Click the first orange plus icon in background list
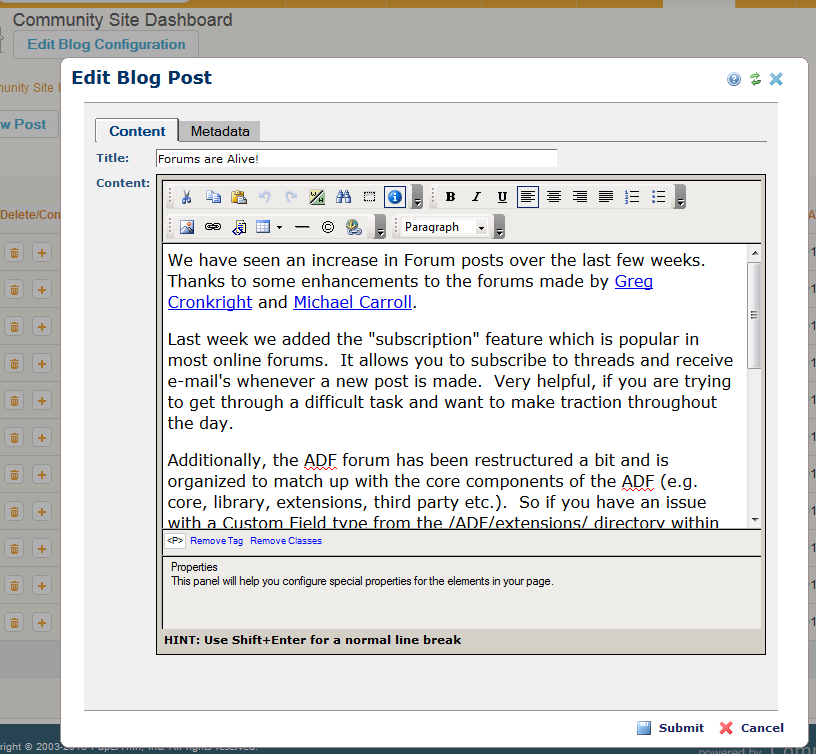 tap(42, 253)
